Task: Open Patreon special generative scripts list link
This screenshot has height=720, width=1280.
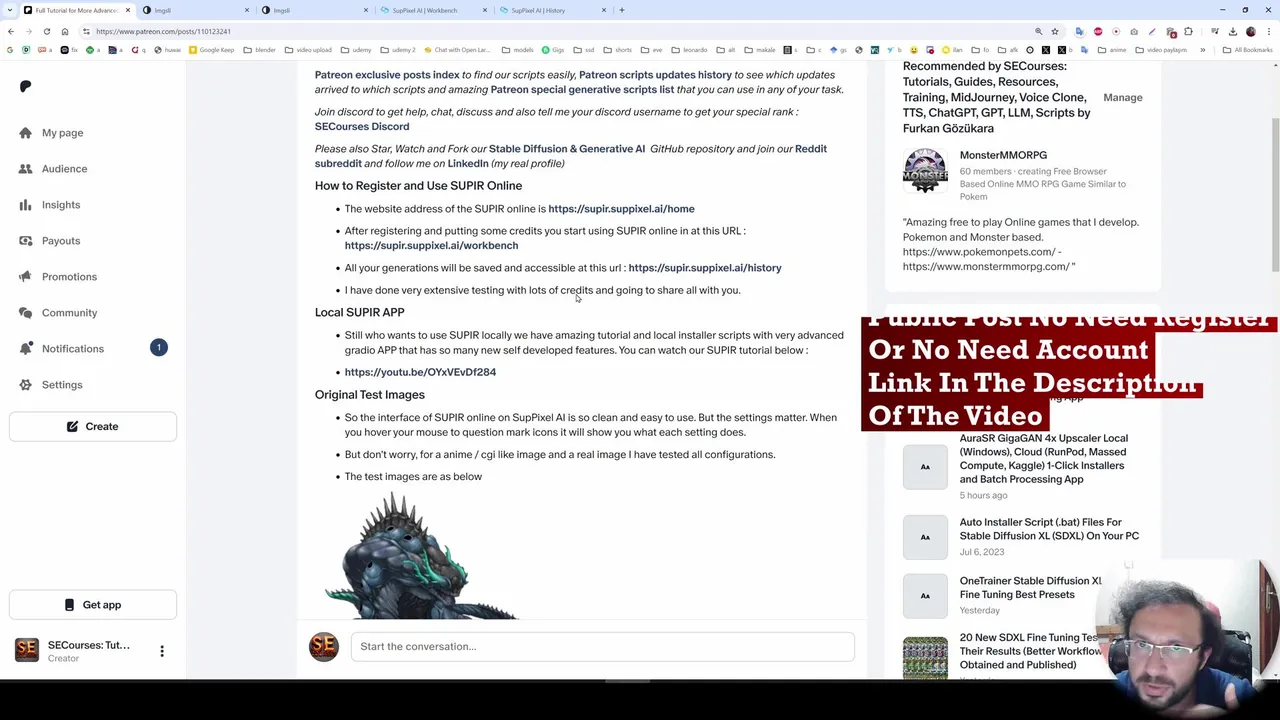Action: [x=582, y=90]
